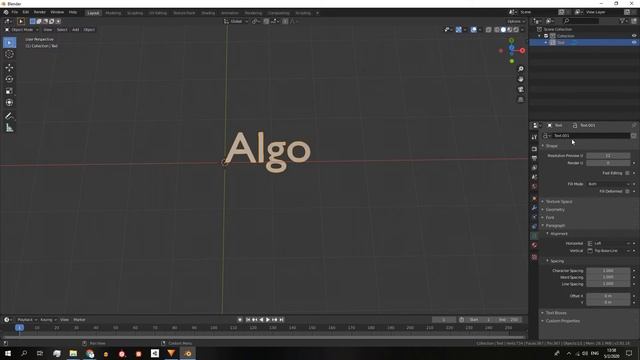Switch to the Modeling workspace tab
This screenshot has width=640, height=360.
pos(113,13)
